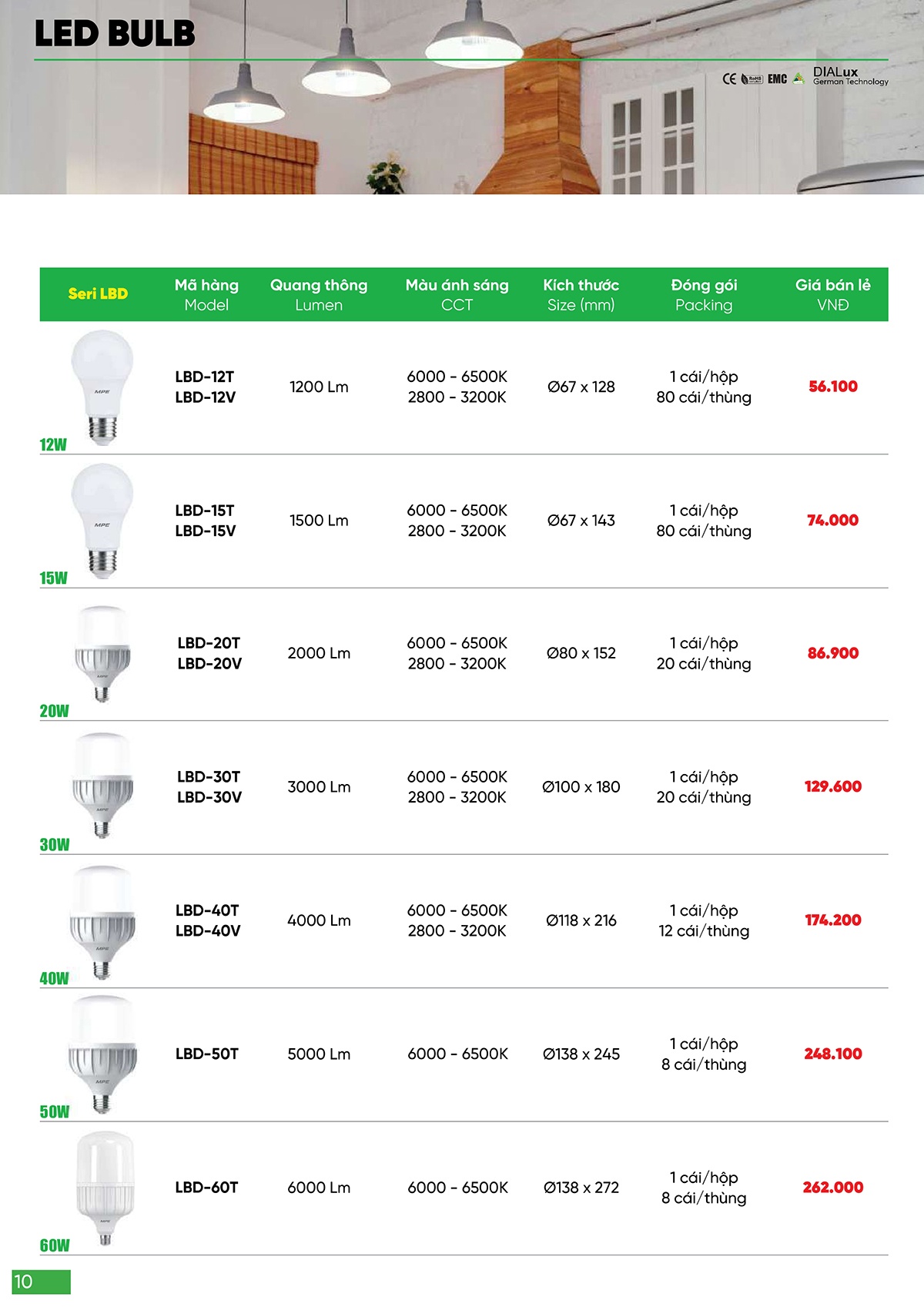924x1307 pixels.
Task: Click the RoHS compliance logo
Action: pos(752,79)
